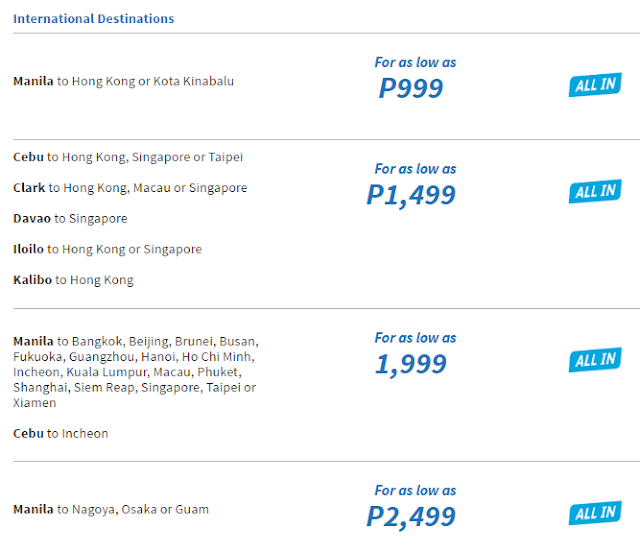Select the P1,499 fare price
The width and height of the screenshot is (640, 552).
[x=411, y=195]
